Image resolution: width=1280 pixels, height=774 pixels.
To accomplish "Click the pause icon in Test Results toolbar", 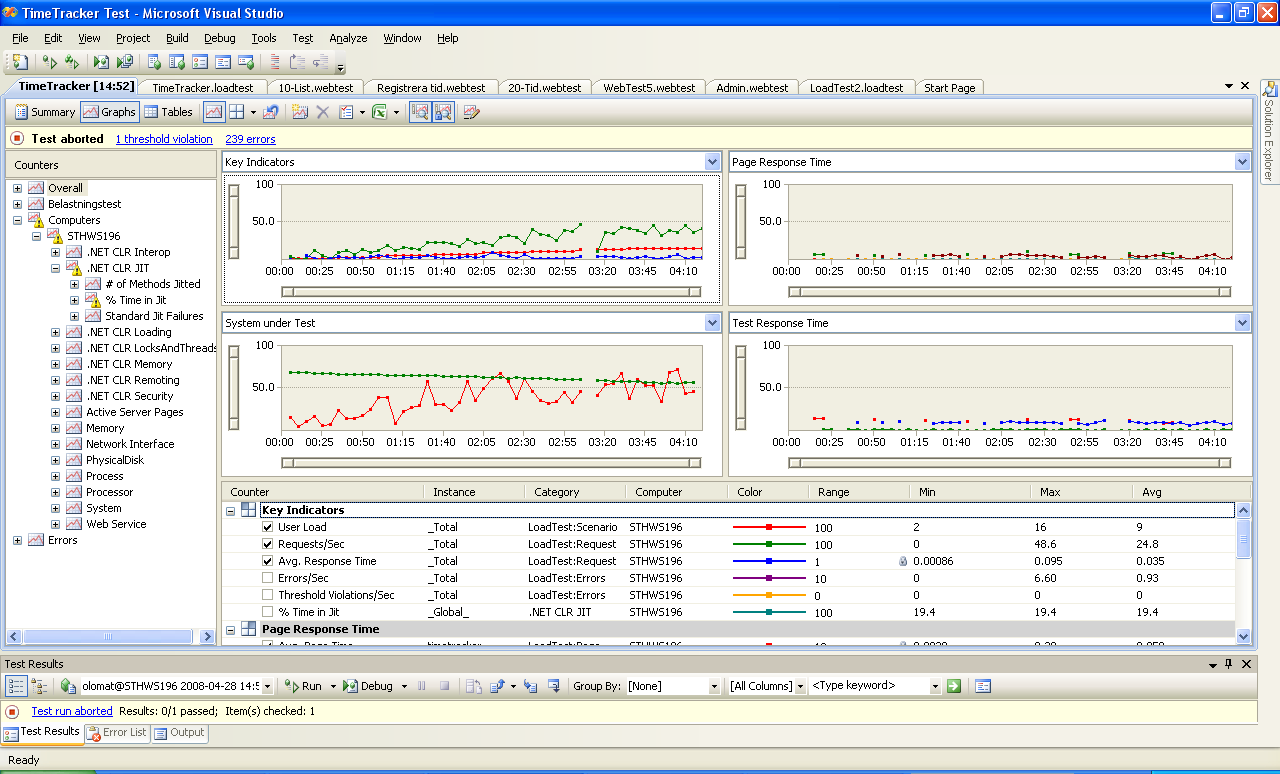I will click(422, 686).
